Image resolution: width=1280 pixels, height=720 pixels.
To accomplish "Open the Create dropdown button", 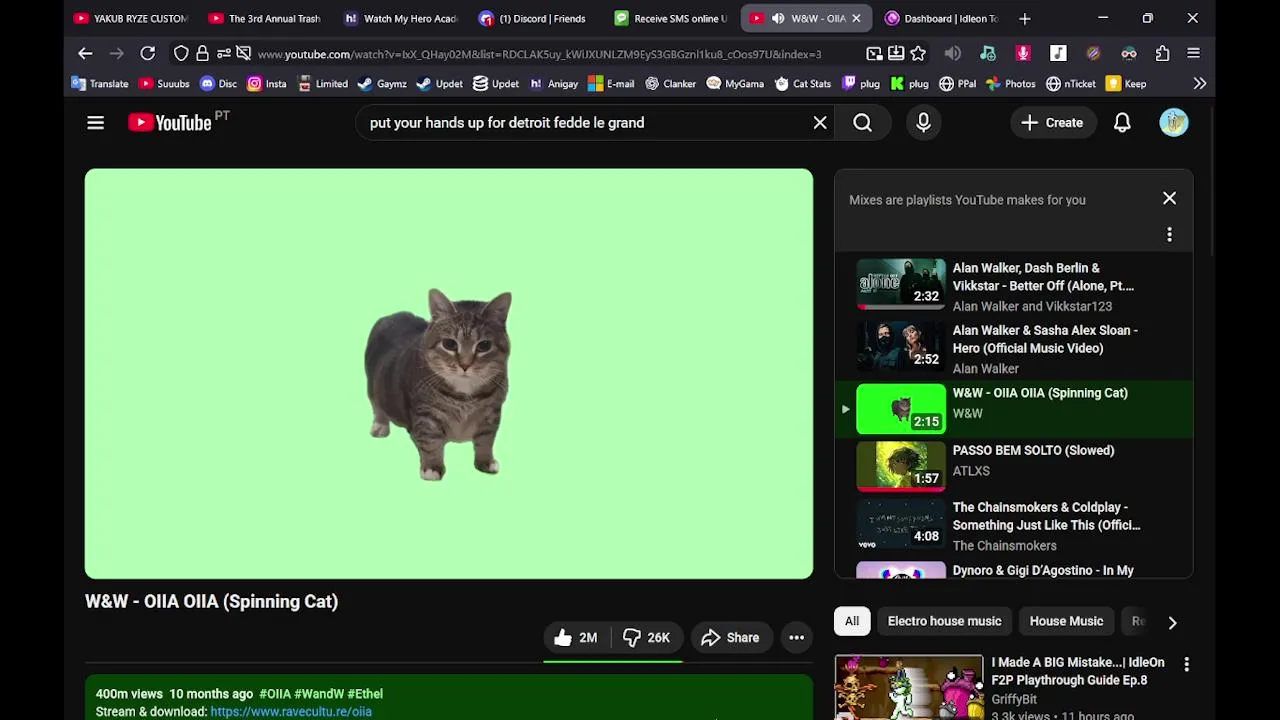I will pyautogui.click(x=1052, y=123).
